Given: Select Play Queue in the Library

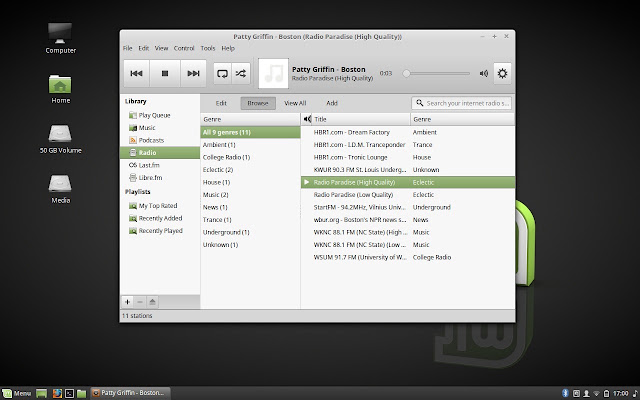Looking at the screenshot, I should [x=160, y=115].
